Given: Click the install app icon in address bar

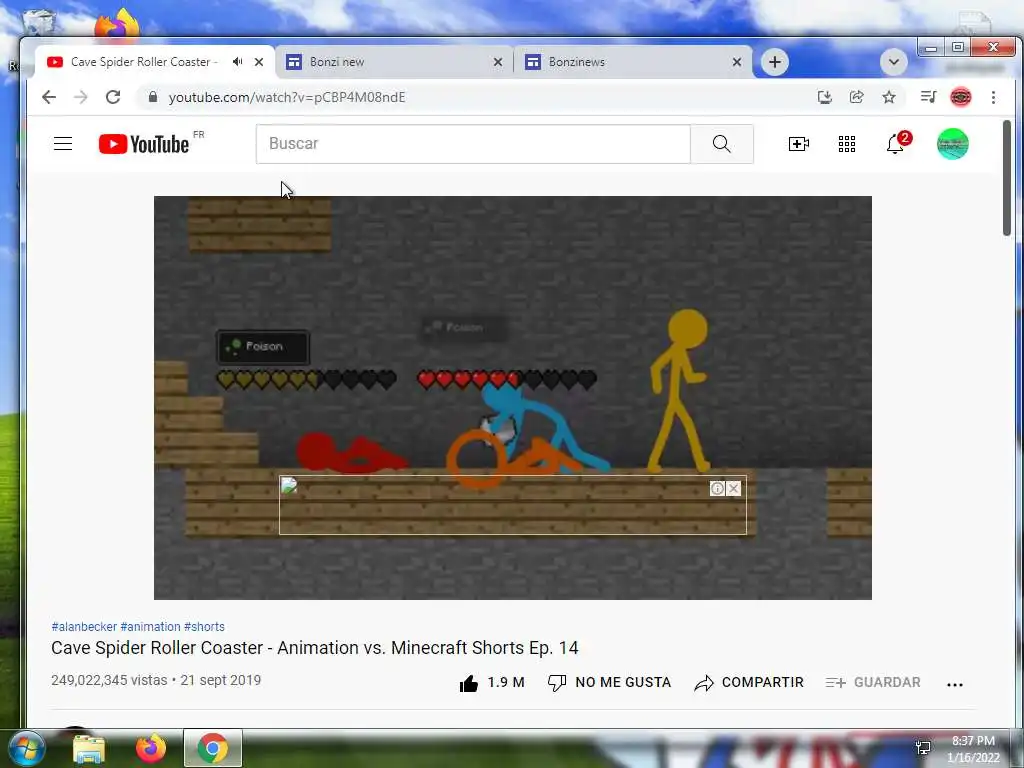Looking at the screenshot, I should click(825, 97).
